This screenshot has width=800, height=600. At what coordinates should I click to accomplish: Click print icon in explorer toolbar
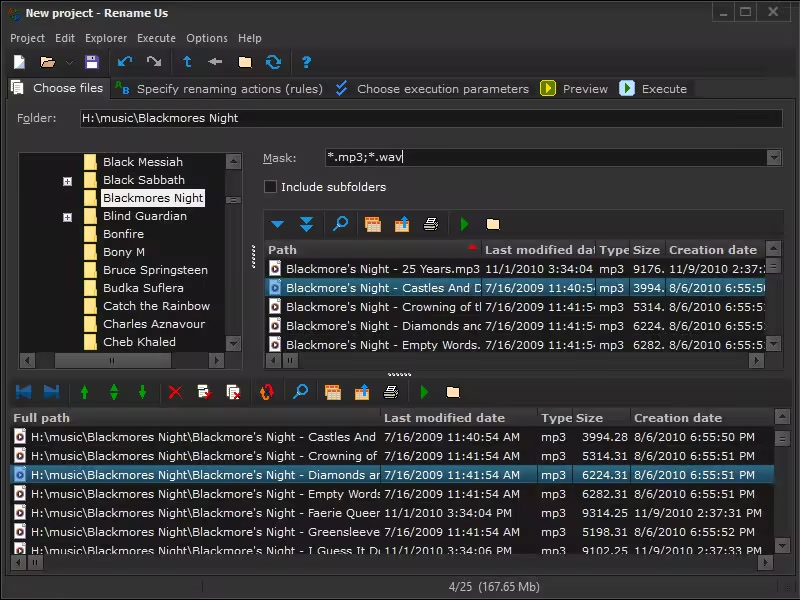(x=431, y=224)
